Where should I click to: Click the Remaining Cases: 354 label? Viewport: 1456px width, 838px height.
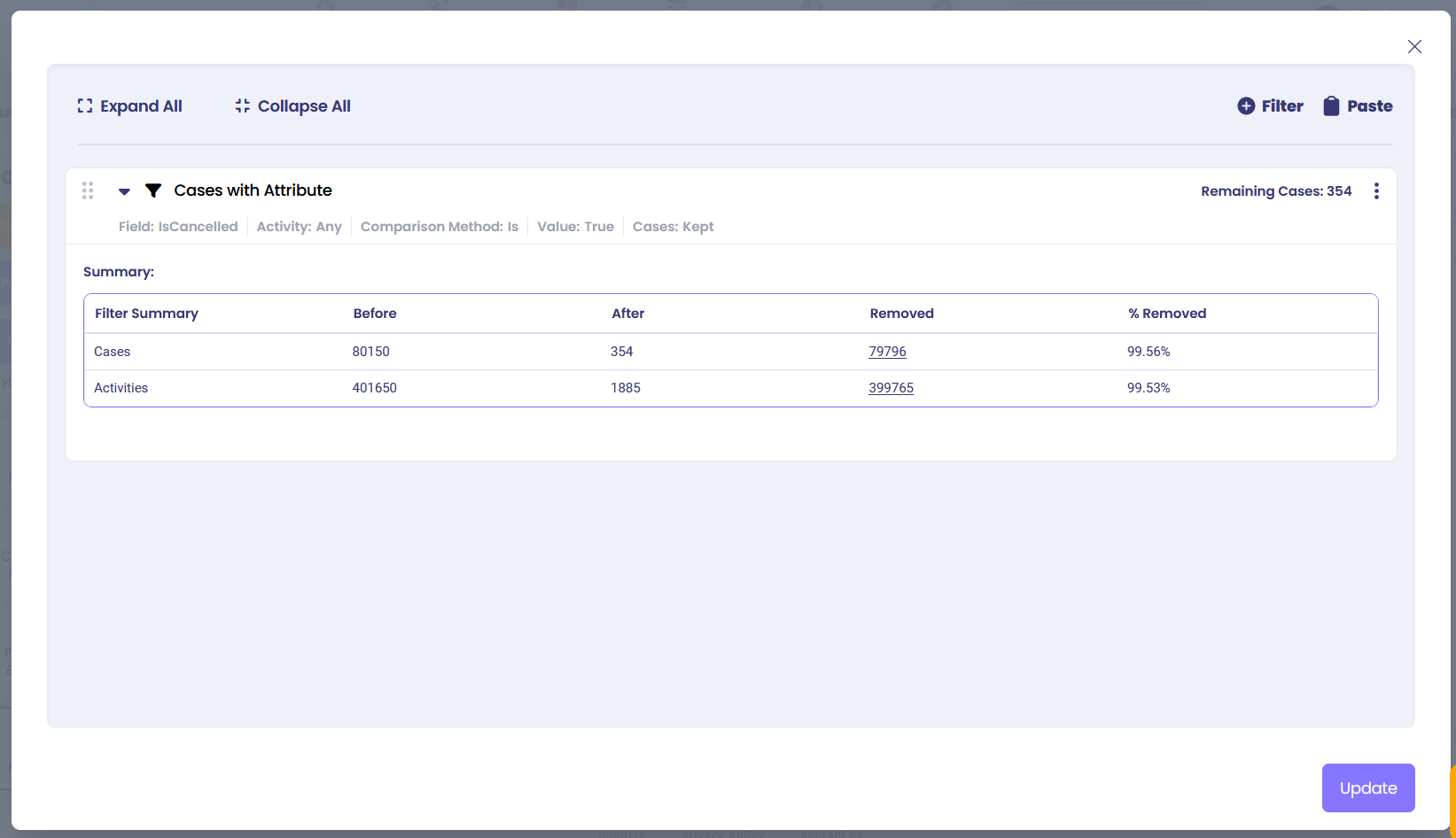pos(1276,191)
